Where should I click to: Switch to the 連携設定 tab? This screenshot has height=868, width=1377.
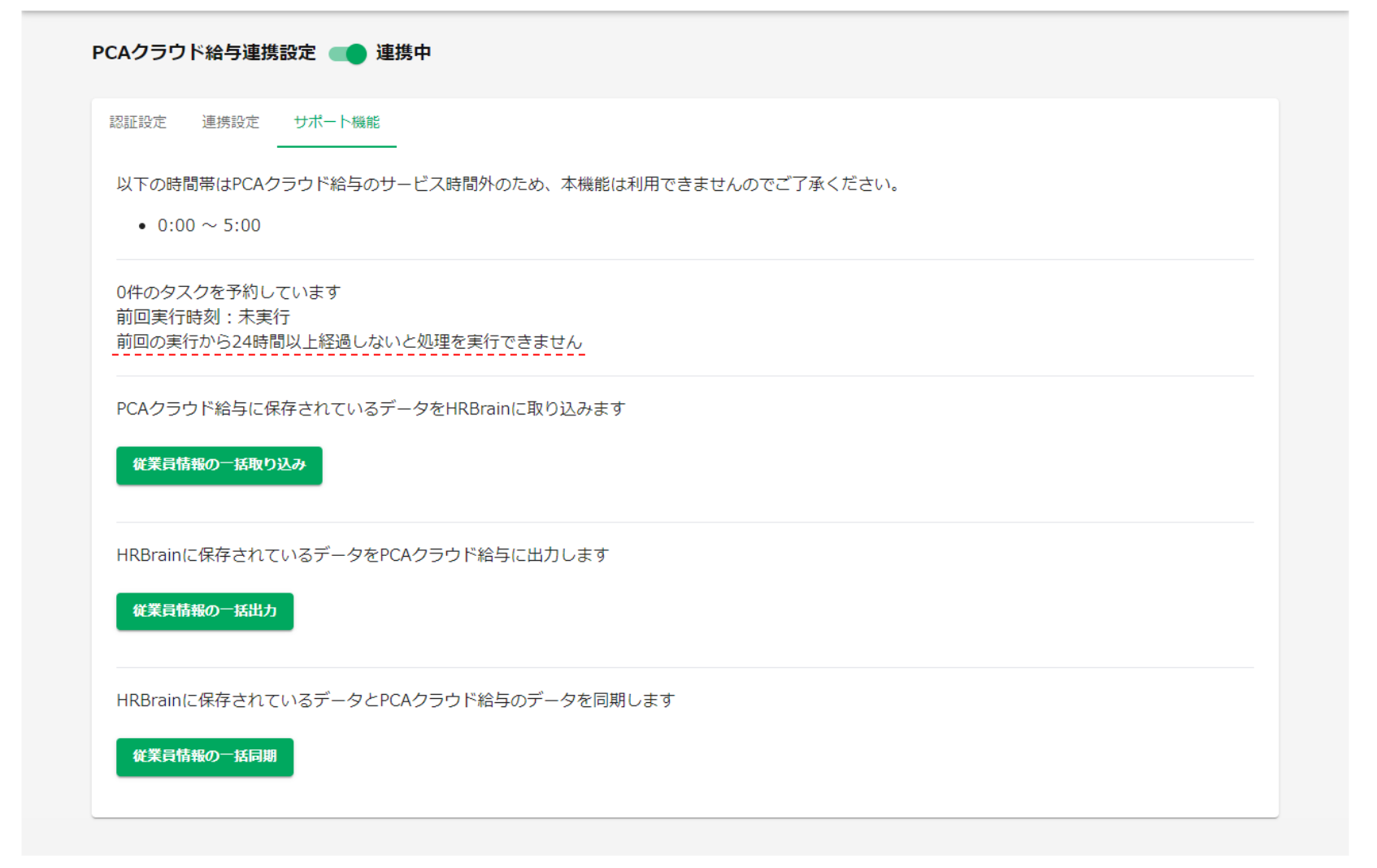click(x=231, y=122)
